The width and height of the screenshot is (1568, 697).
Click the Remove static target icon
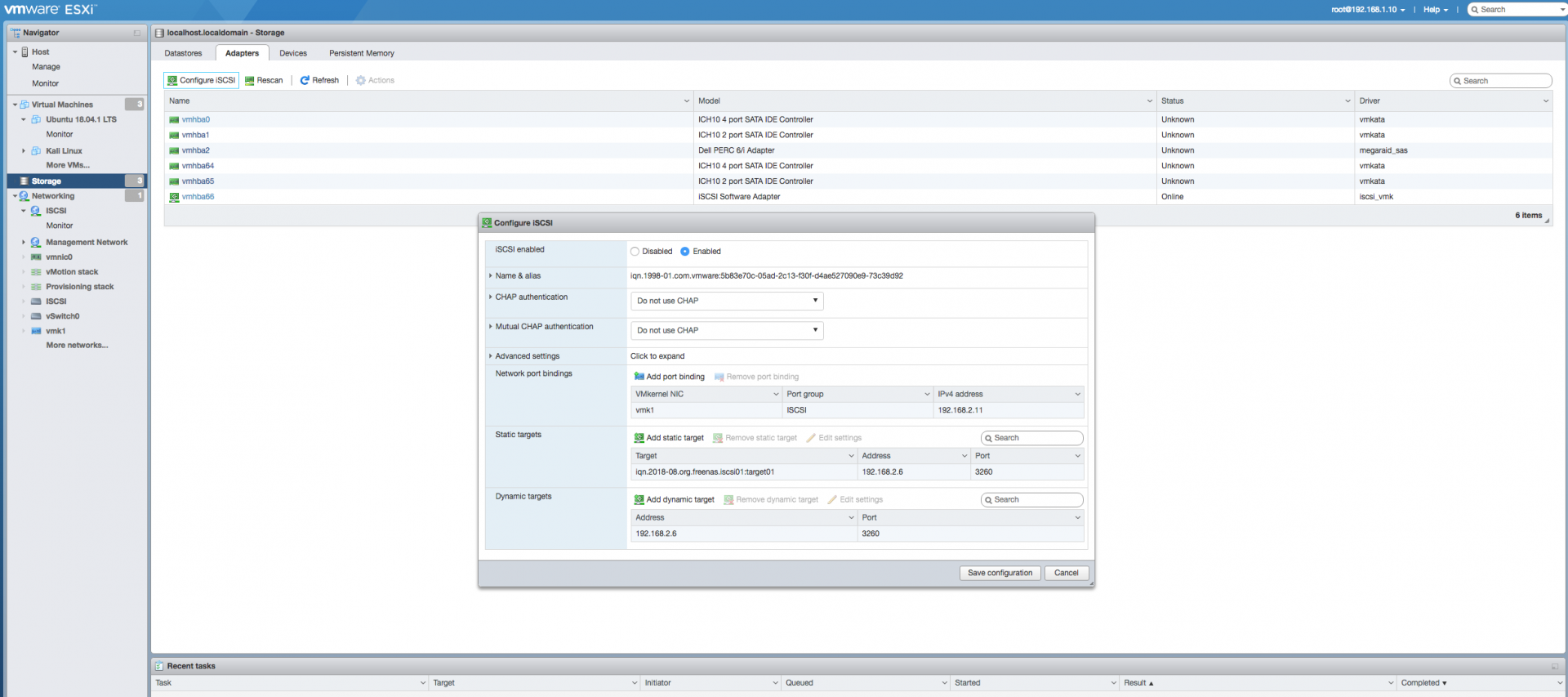(718, 438)
